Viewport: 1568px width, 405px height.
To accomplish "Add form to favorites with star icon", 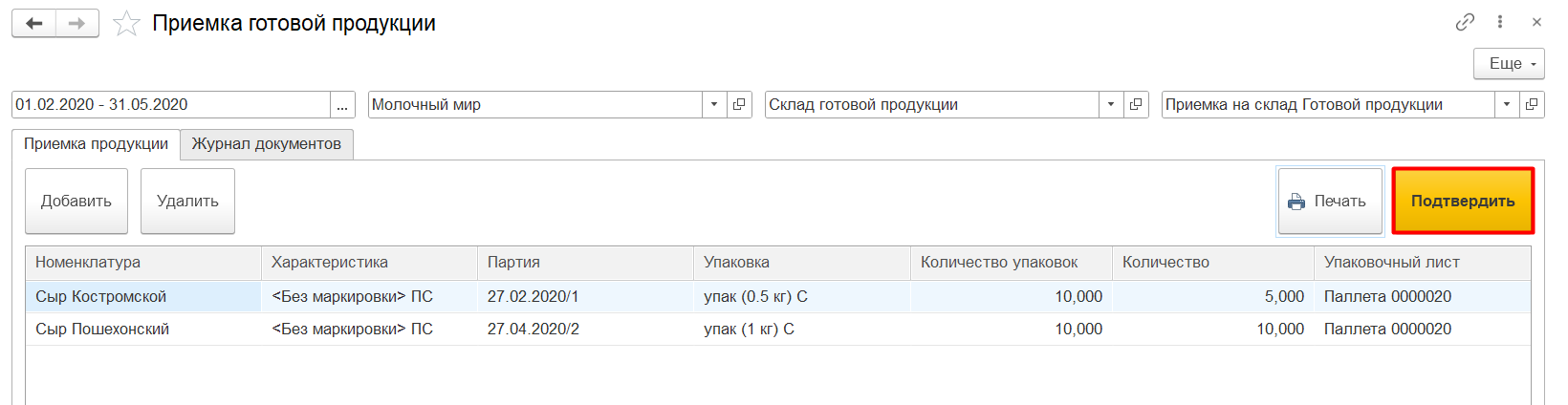I will [x=126, y=24].
